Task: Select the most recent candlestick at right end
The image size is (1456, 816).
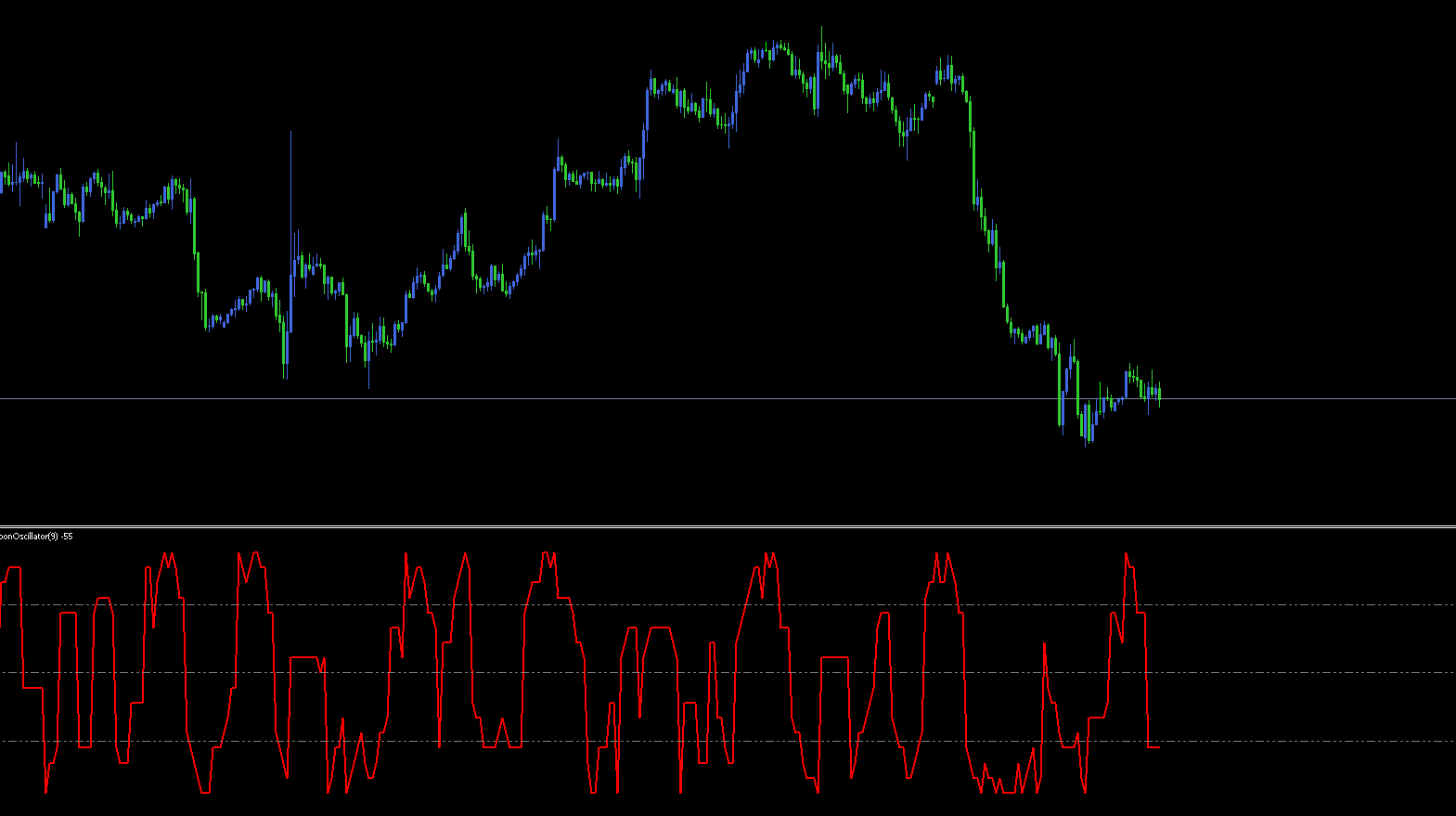Action: (1159, 393)
